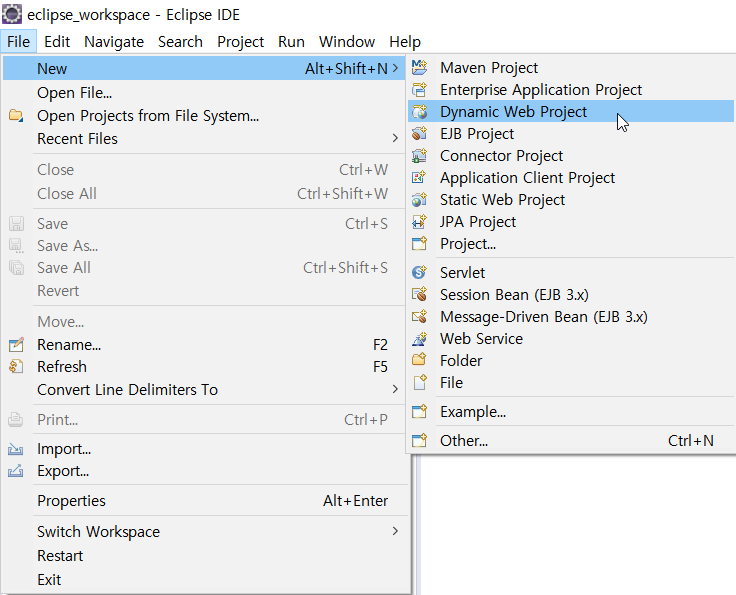Click the JPA Project icon
736x595 pixels.
point(419,221)
